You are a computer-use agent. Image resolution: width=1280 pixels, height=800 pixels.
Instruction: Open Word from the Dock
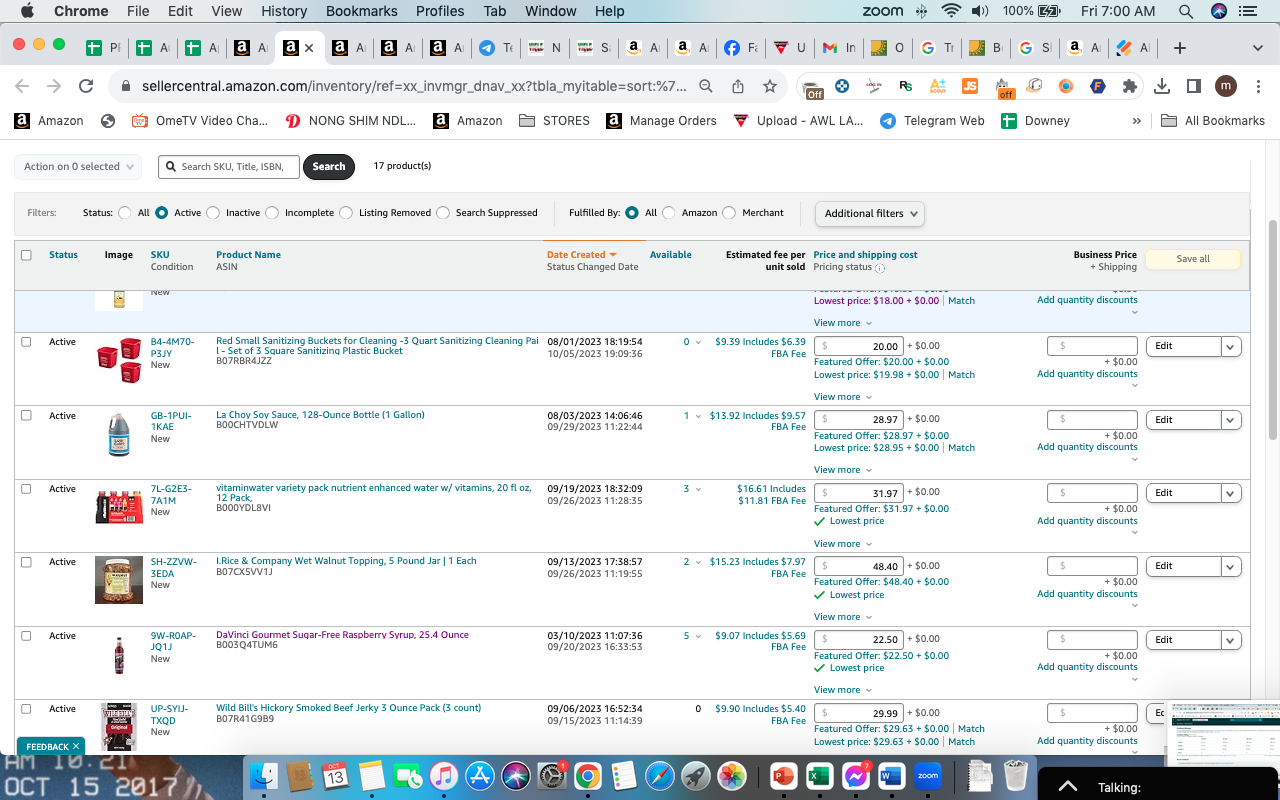coord(892,776)
